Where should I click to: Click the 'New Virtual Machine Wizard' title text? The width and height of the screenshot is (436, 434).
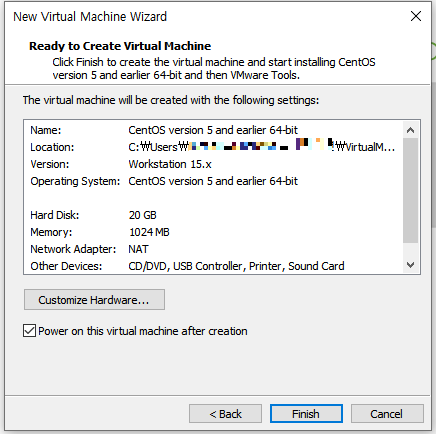[90, 16]
